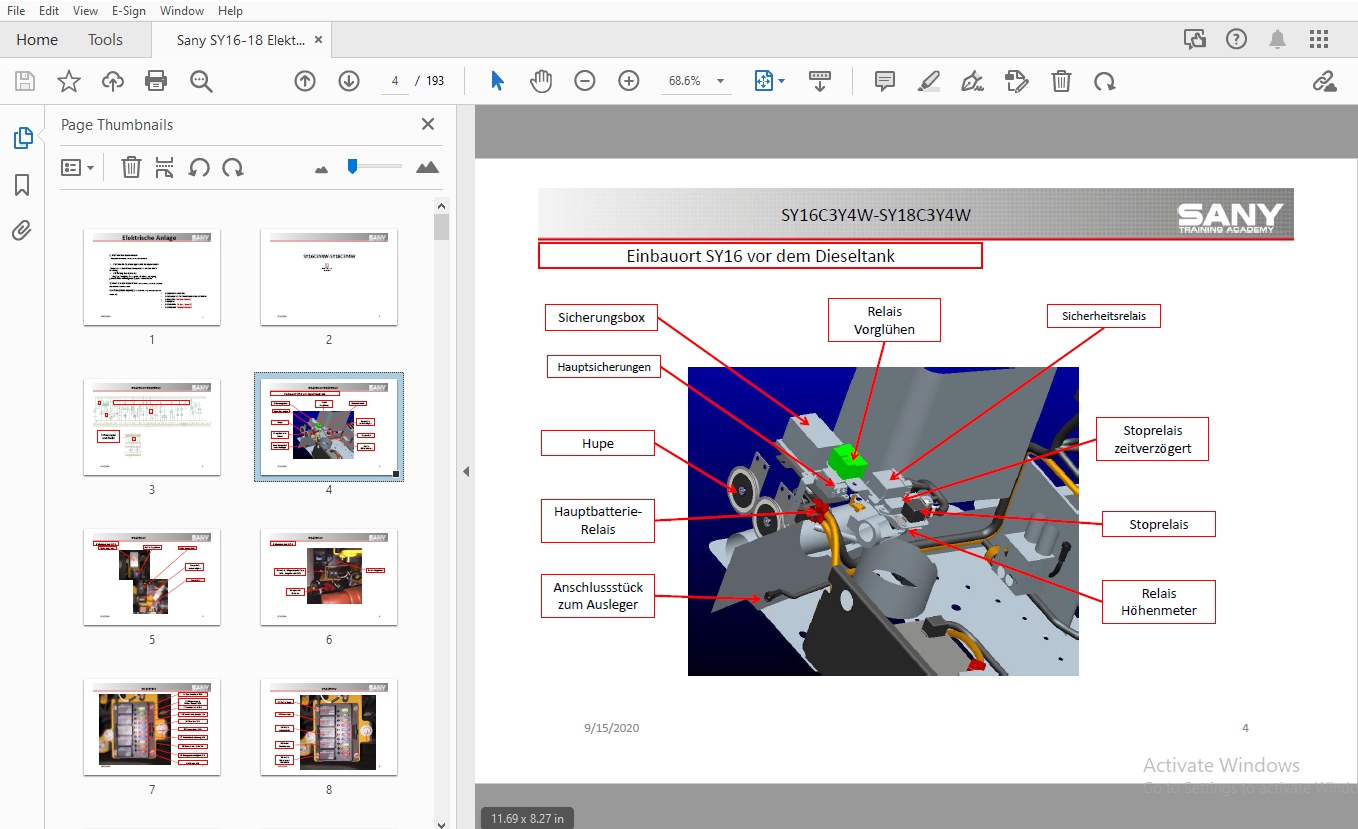
Task: Print the document
Action: (156, 81)
